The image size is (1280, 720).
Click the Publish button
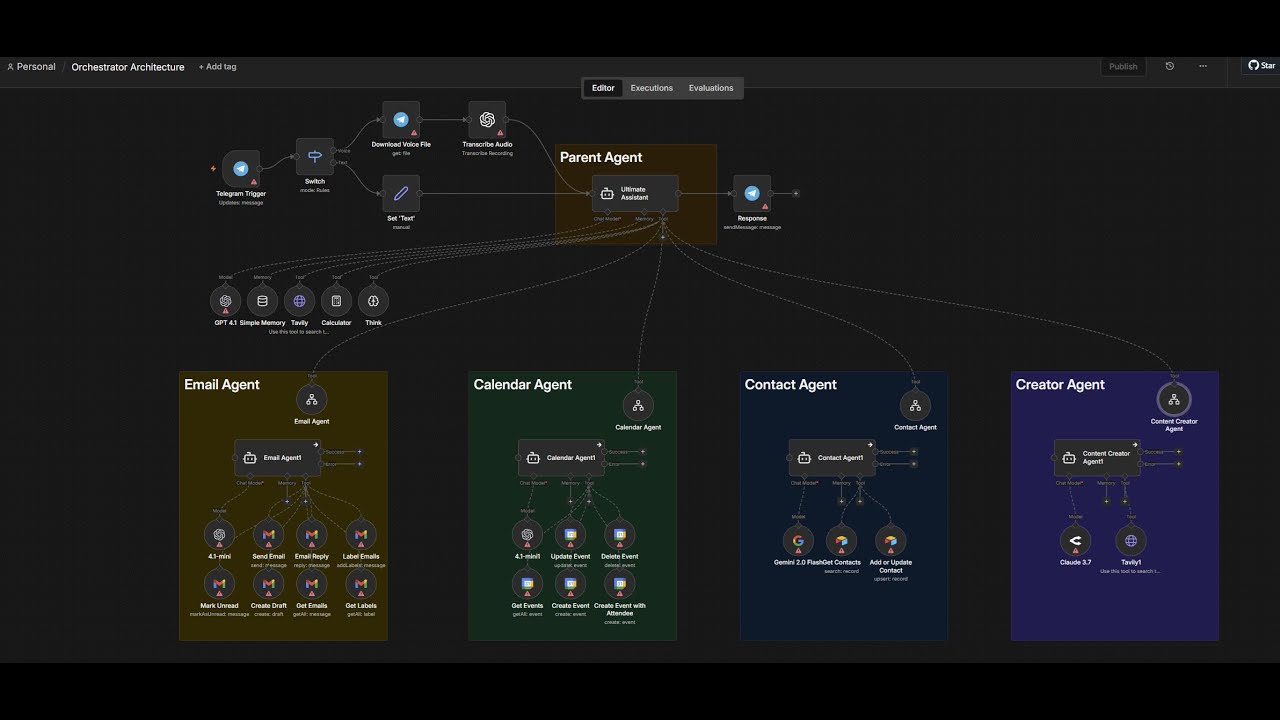click(1123, 66)
